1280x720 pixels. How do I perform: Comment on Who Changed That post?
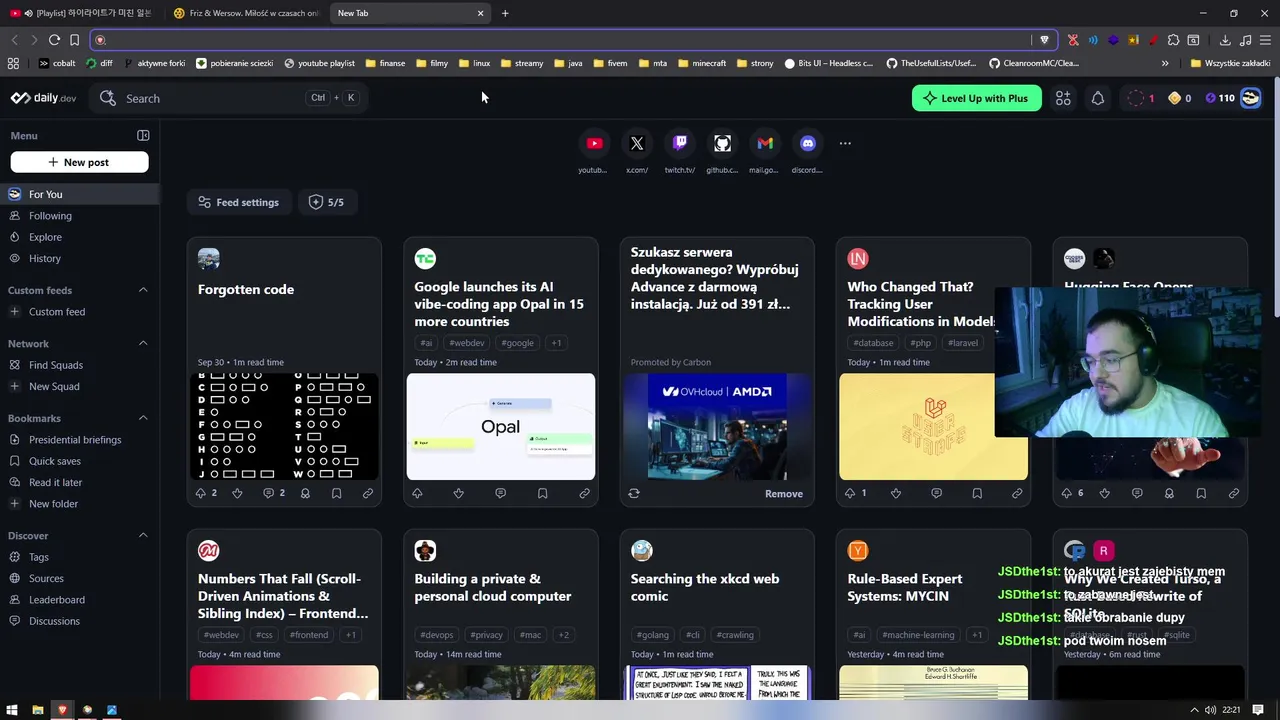pyautogui.click(x=936, y=493)
